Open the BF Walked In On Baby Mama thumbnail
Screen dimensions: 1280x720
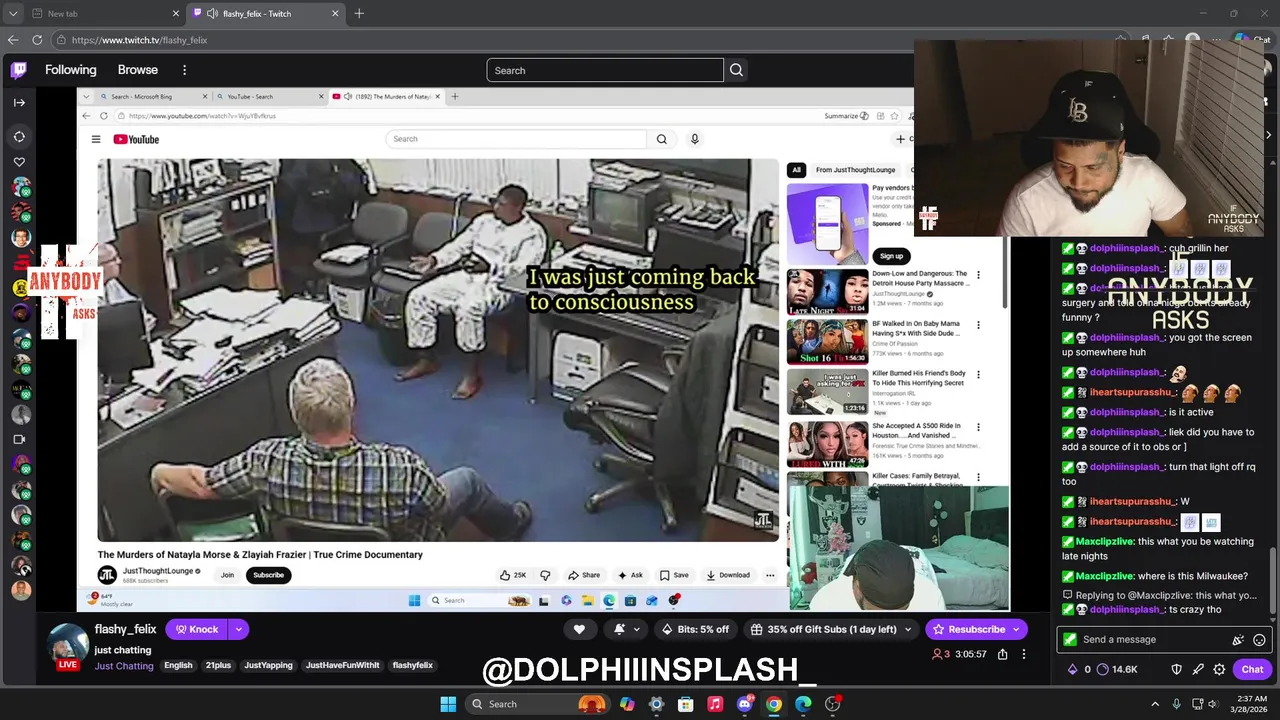827,342
